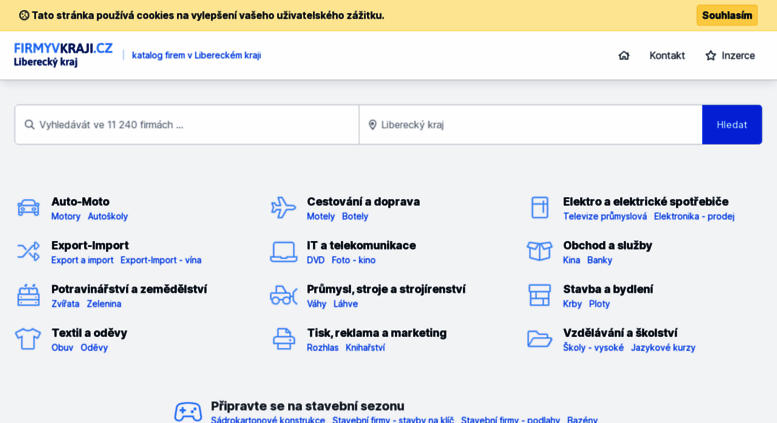Focus the company search input field
The height and width of the screenshot is (423, 777).
click(187, 125)
